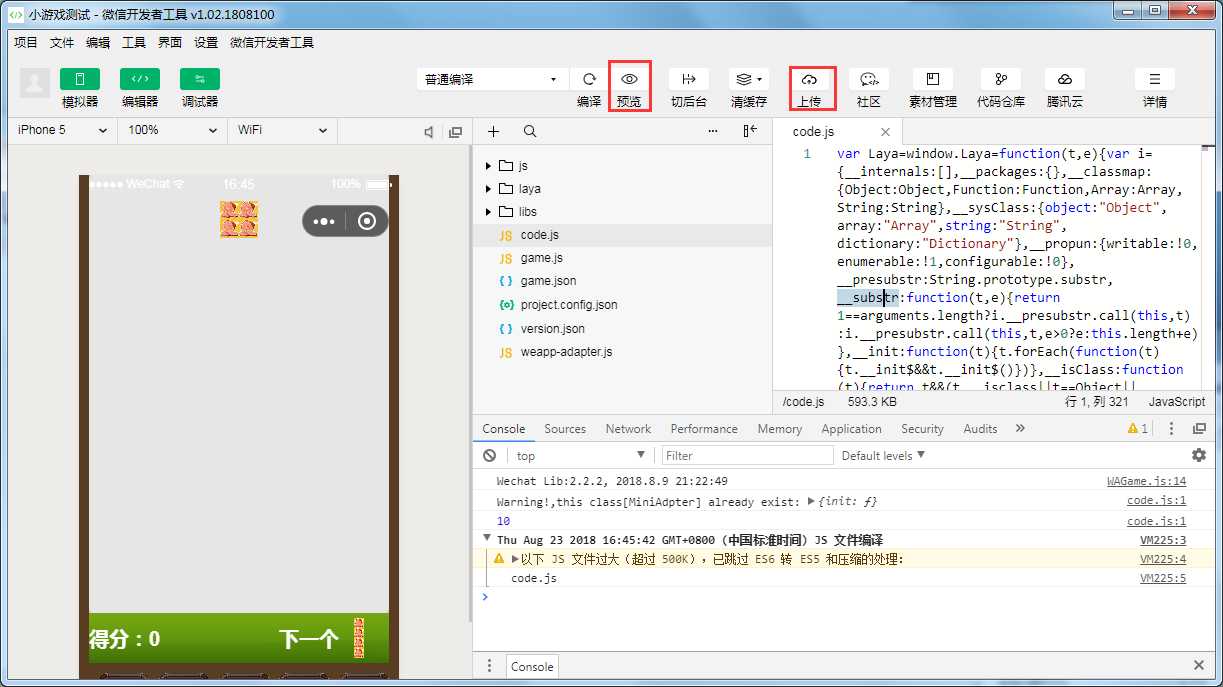This screenshot has width=1223, height=687.
Task: Click the 预览 preview eye icon
Action: point(629,79)
